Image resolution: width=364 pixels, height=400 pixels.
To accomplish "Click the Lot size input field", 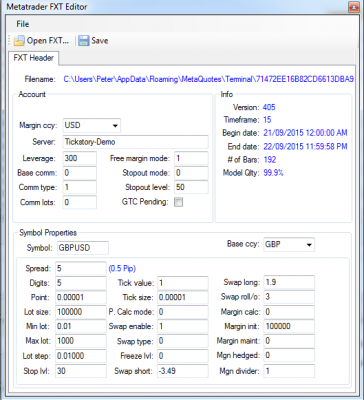I will click(81, 312).
